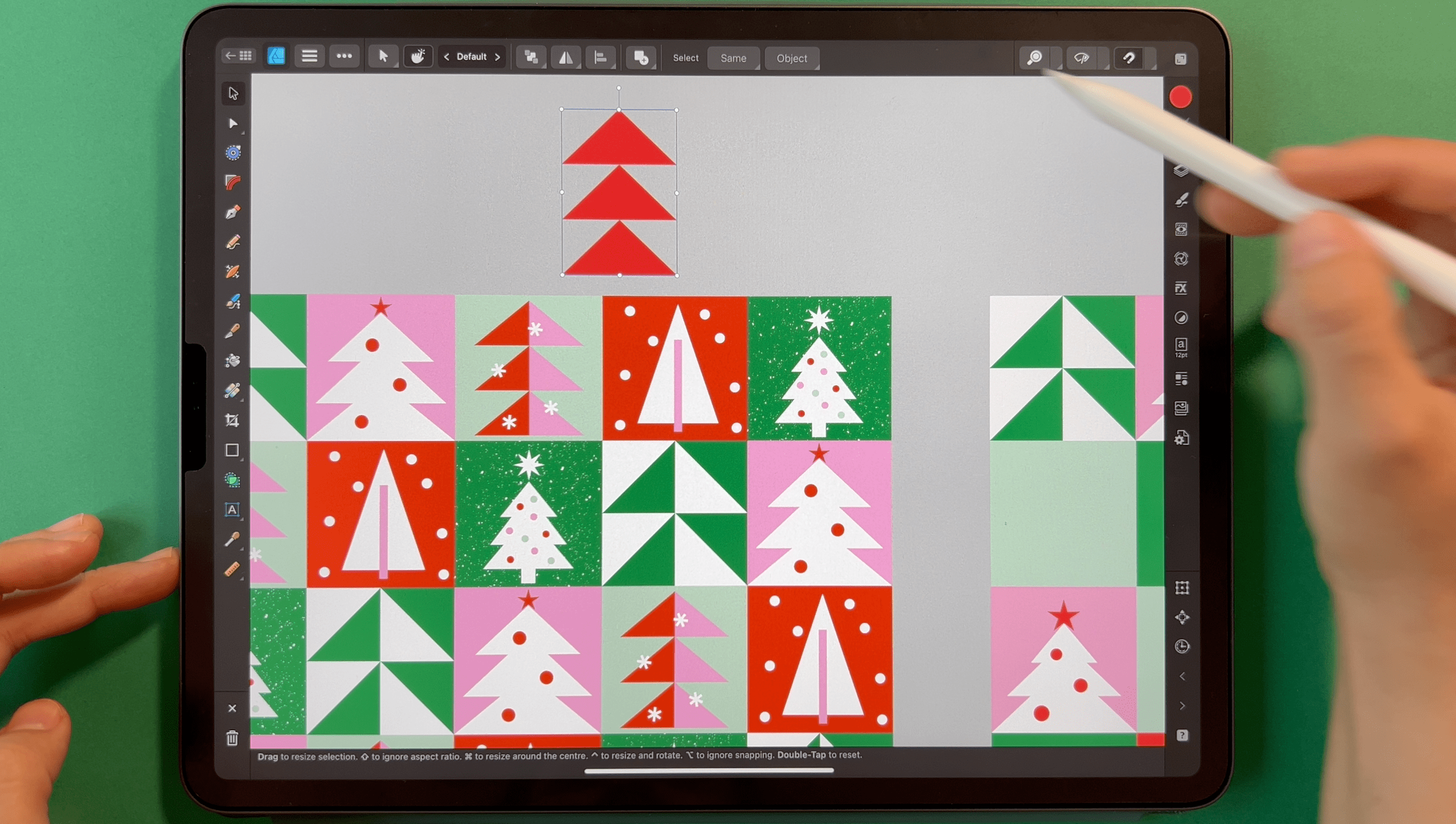Viewport: 1456px width, 824px height.
Task: Open the History studio clock icon
Action: click(1182, 646)
